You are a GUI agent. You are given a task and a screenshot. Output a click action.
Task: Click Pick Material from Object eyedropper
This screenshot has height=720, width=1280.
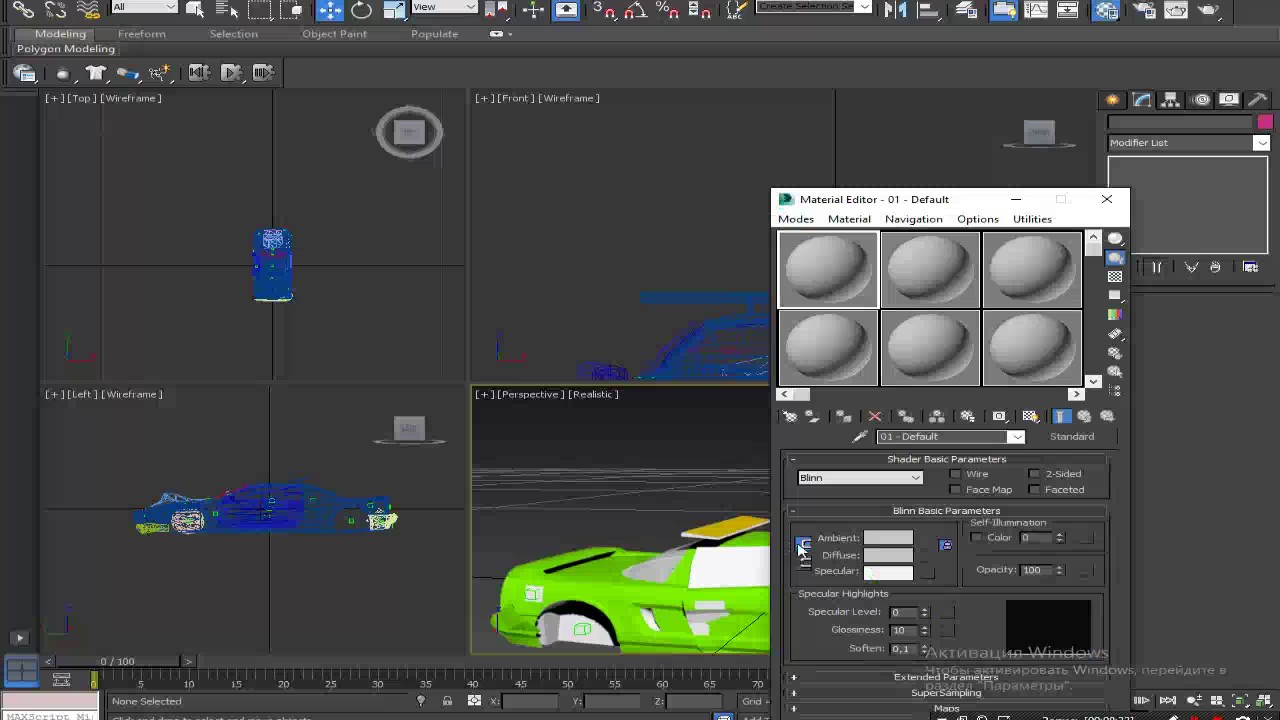(860, 437)
